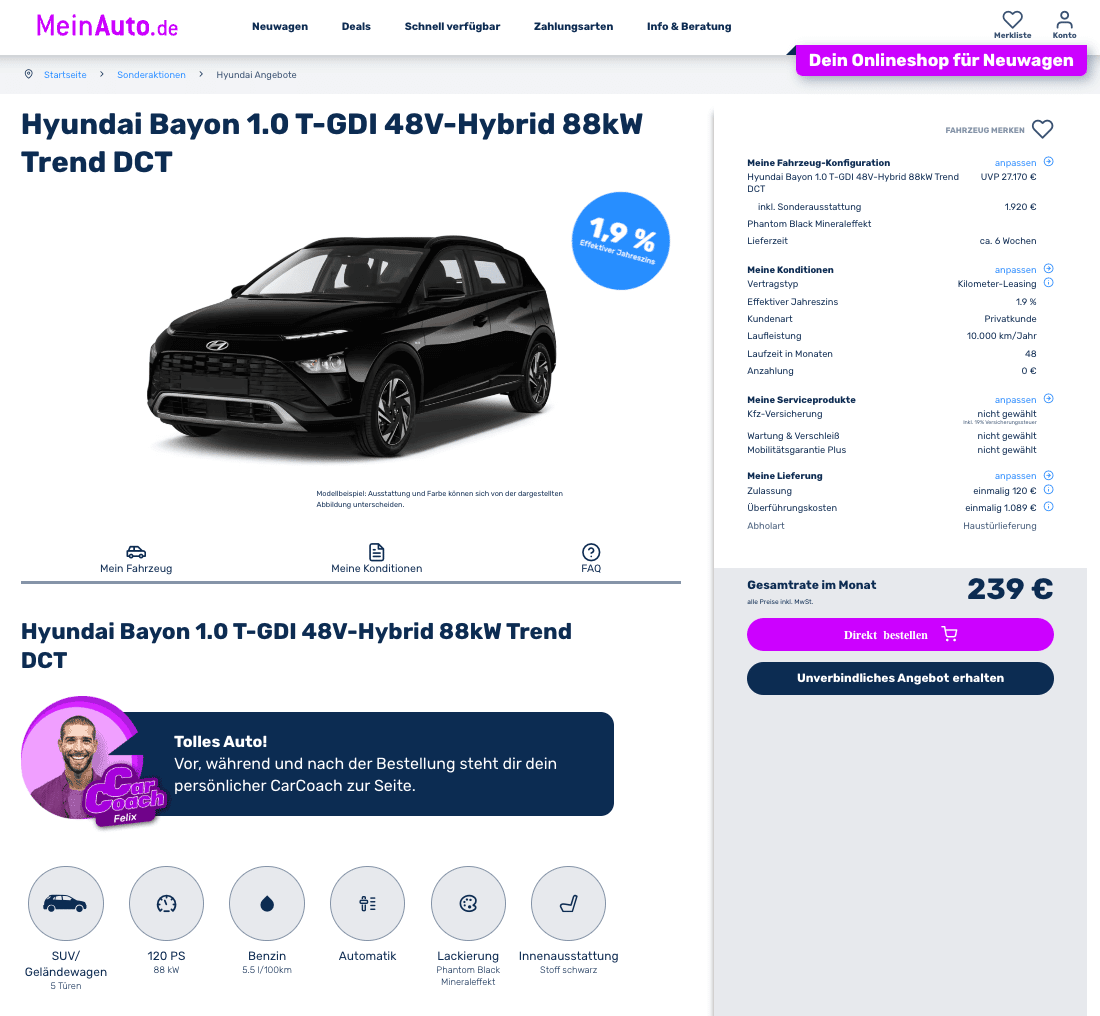The image size is (1100, 1016).
Task: Open the Info & Beratung menu
Action: coord(689,27)
